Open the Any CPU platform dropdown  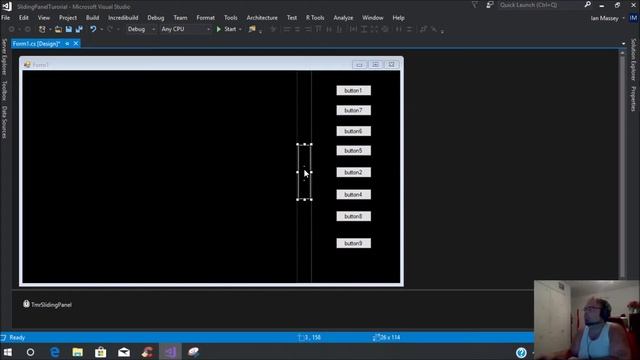coord(185,29)
